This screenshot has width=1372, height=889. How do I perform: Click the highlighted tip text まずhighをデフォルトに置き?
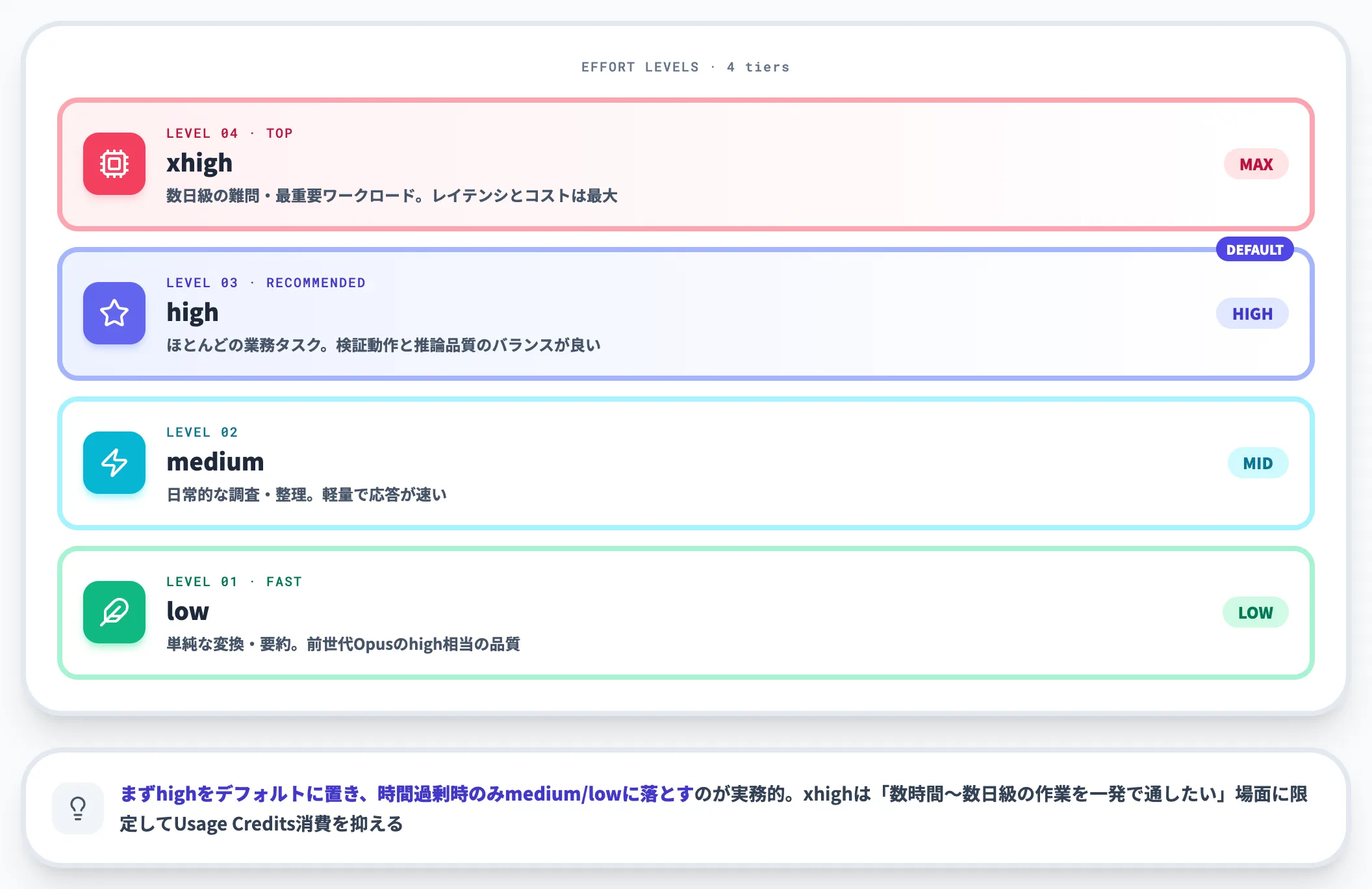coord(407,793)
